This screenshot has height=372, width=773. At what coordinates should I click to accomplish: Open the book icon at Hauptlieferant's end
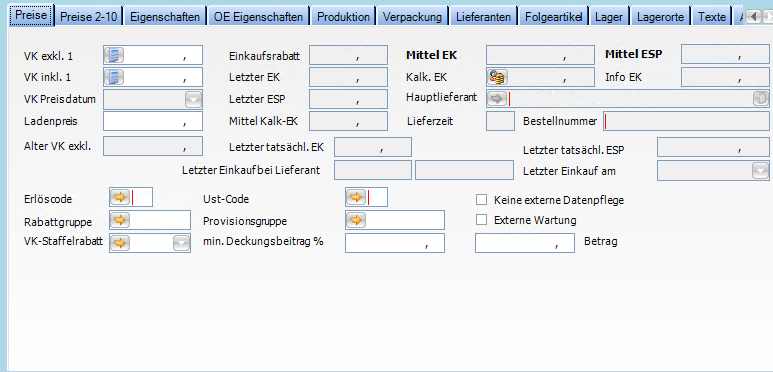(x=761, y=99)
